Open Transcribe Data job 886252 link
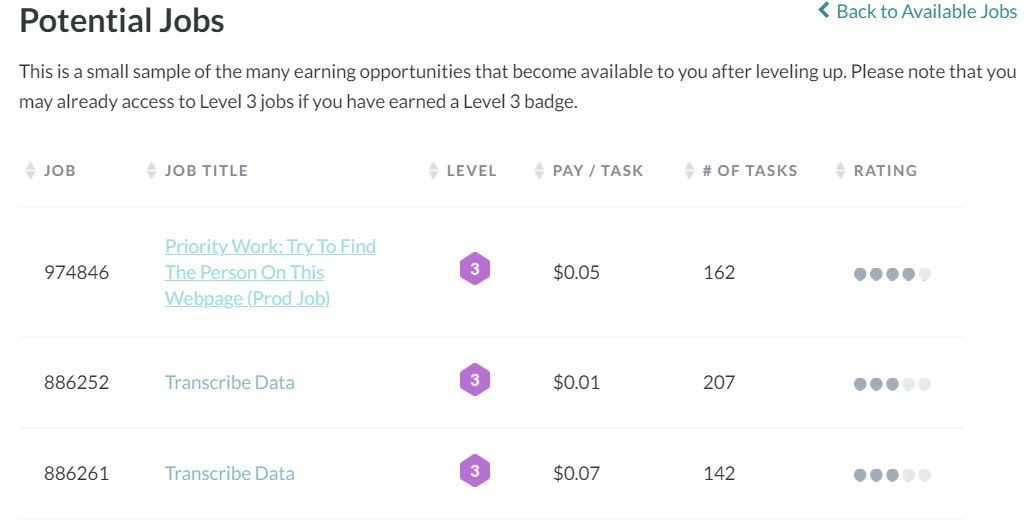Image resolution: width=1034 pixels, height=522 pixels. (229, 382)
